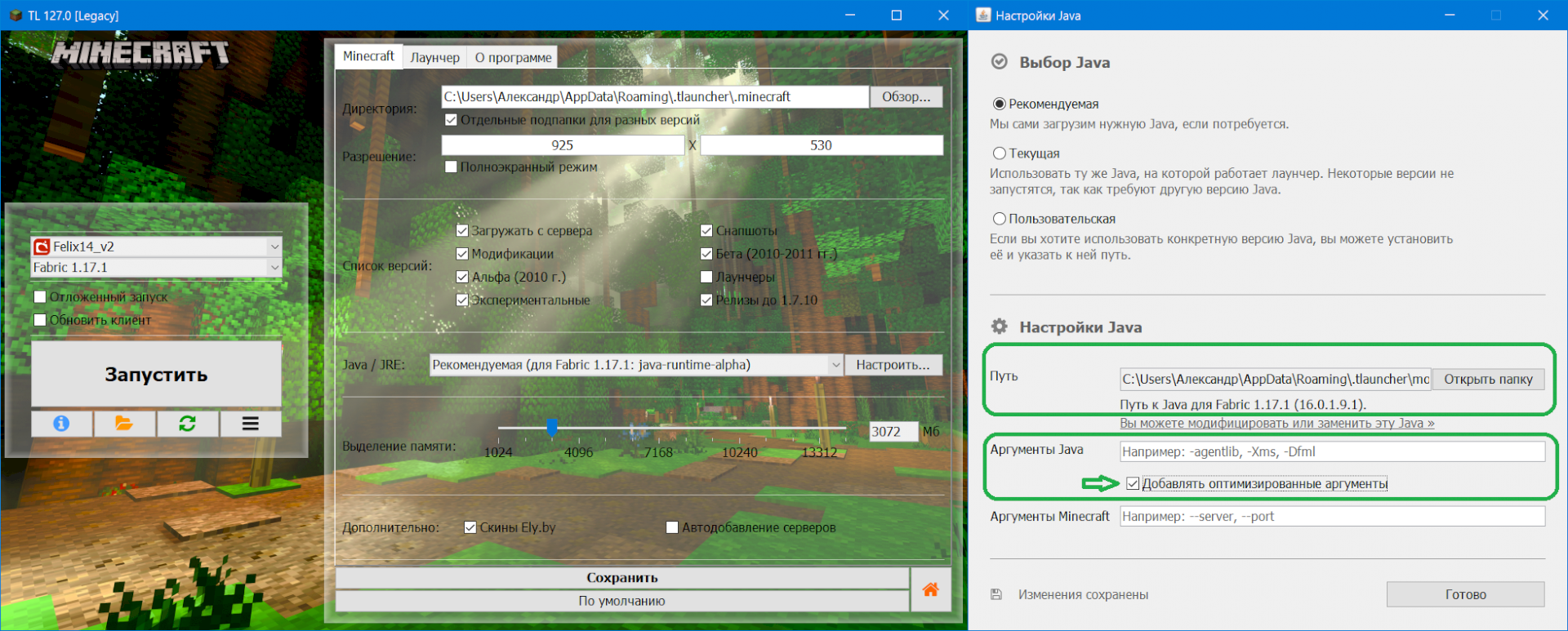Open game folder via orange folder icon
The width and height of the screenshot is (1568, 631).
click(124, 423)
